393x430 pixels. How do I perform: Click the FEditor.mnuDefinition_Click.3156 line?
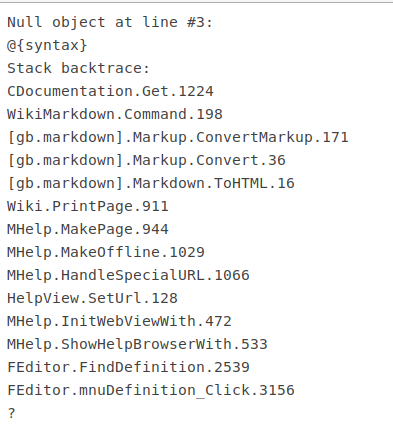click(151, 390)
